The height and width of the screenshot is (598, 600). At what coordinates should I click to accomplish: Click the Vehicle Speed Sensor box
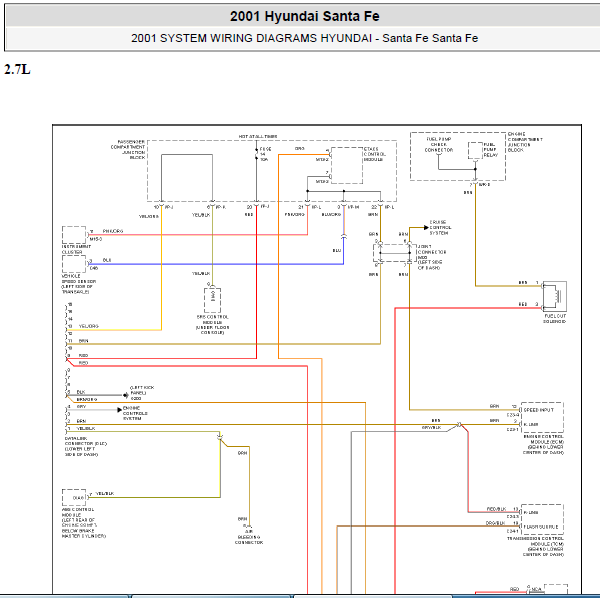tap(74, 264)
